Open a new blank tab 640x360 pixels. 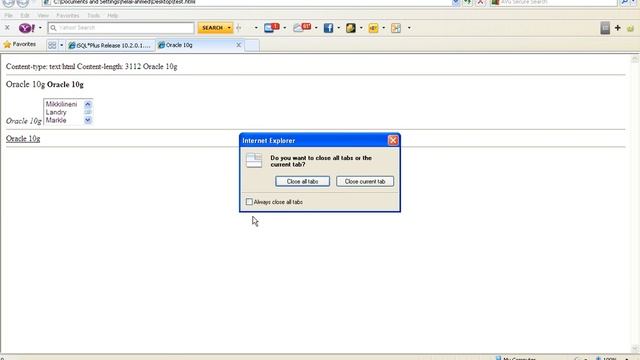[x=252, y=45]
